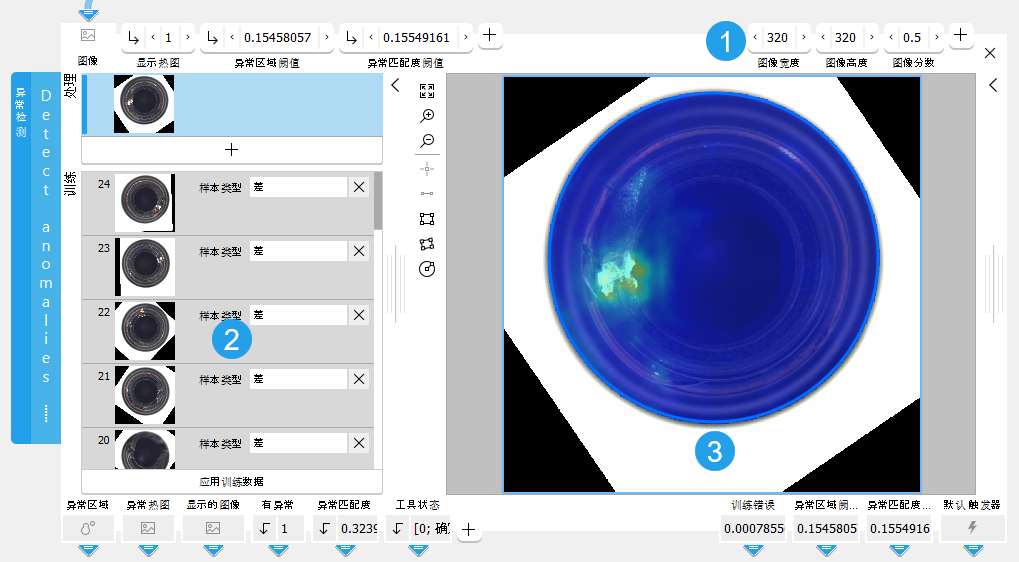The height and width of the screenshot is (562, 1019).
Task: Collapse the right side panel chevron
Action: tap(993, 86)
